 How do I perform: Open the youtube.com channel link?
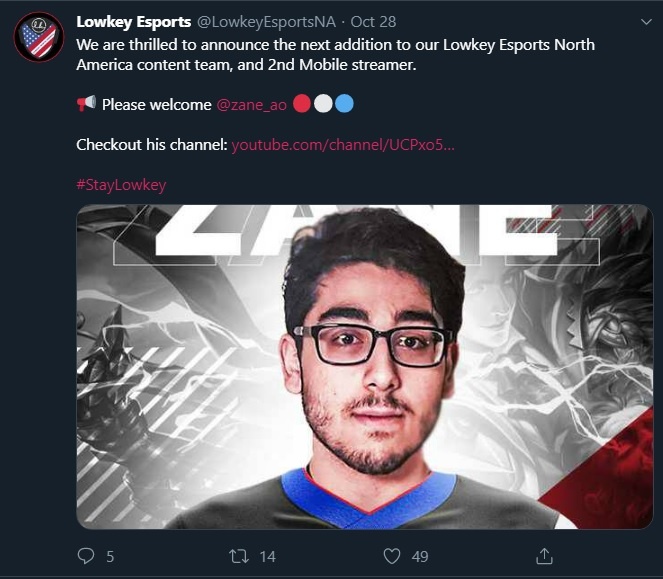[343, 145]
